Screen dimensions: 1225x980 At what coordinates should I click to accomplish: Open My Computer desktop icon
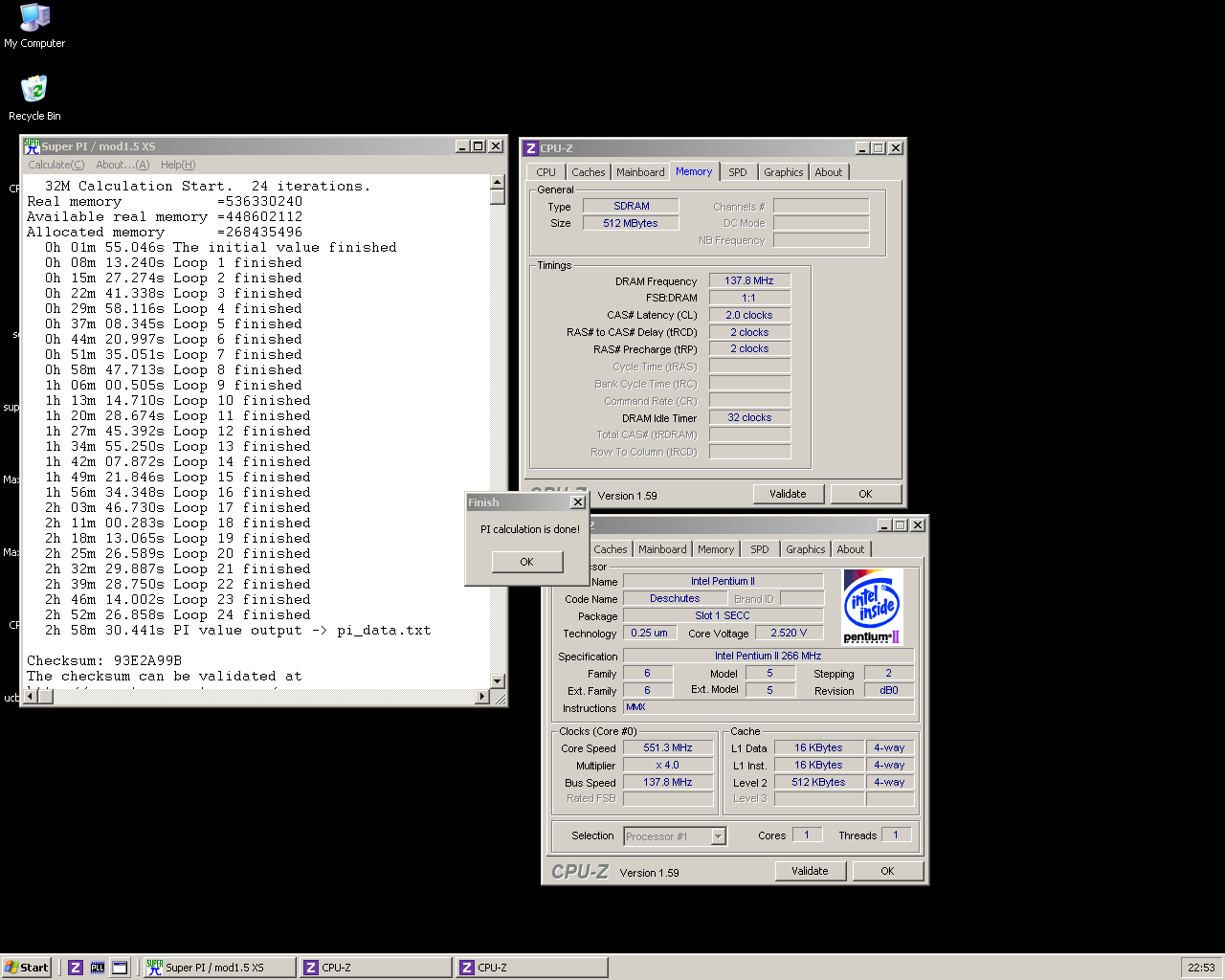[34, 26]
